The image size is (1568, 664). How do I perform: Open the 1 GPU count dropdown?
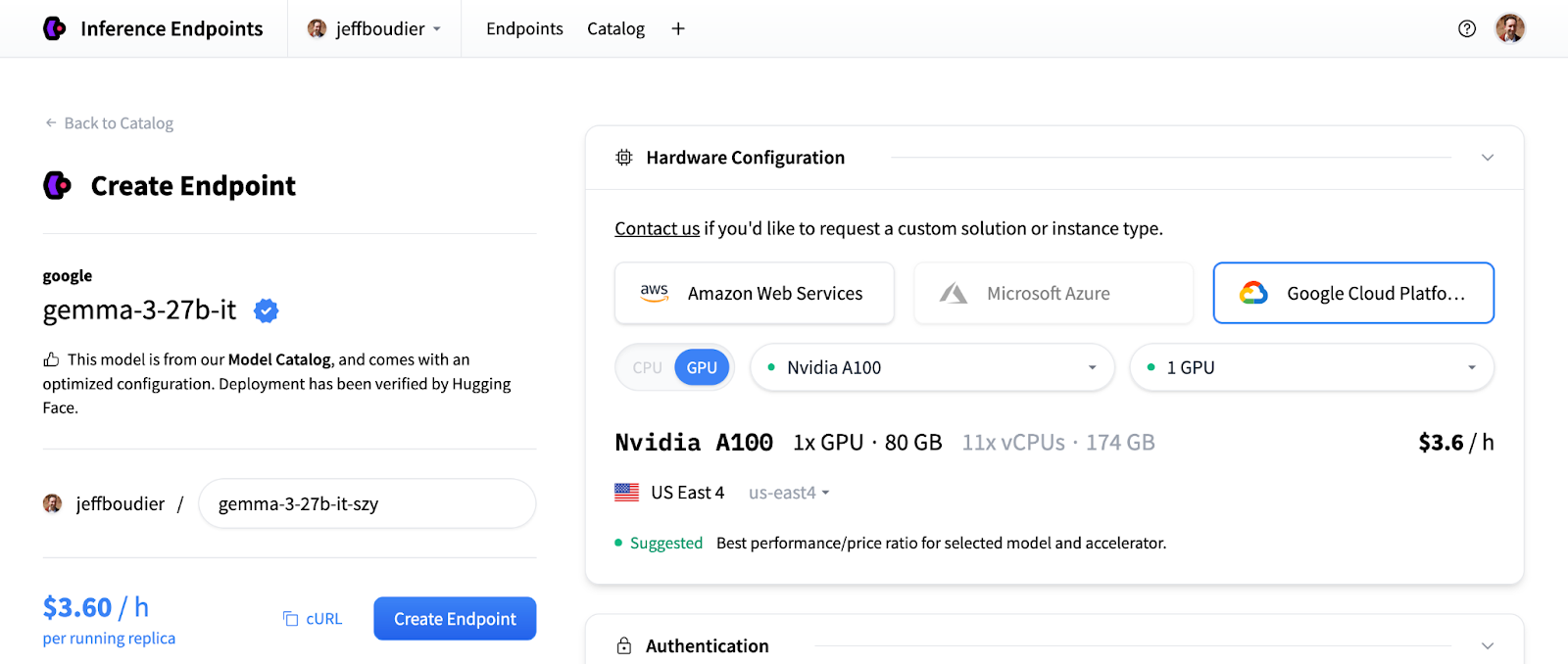click(1311, 367)
